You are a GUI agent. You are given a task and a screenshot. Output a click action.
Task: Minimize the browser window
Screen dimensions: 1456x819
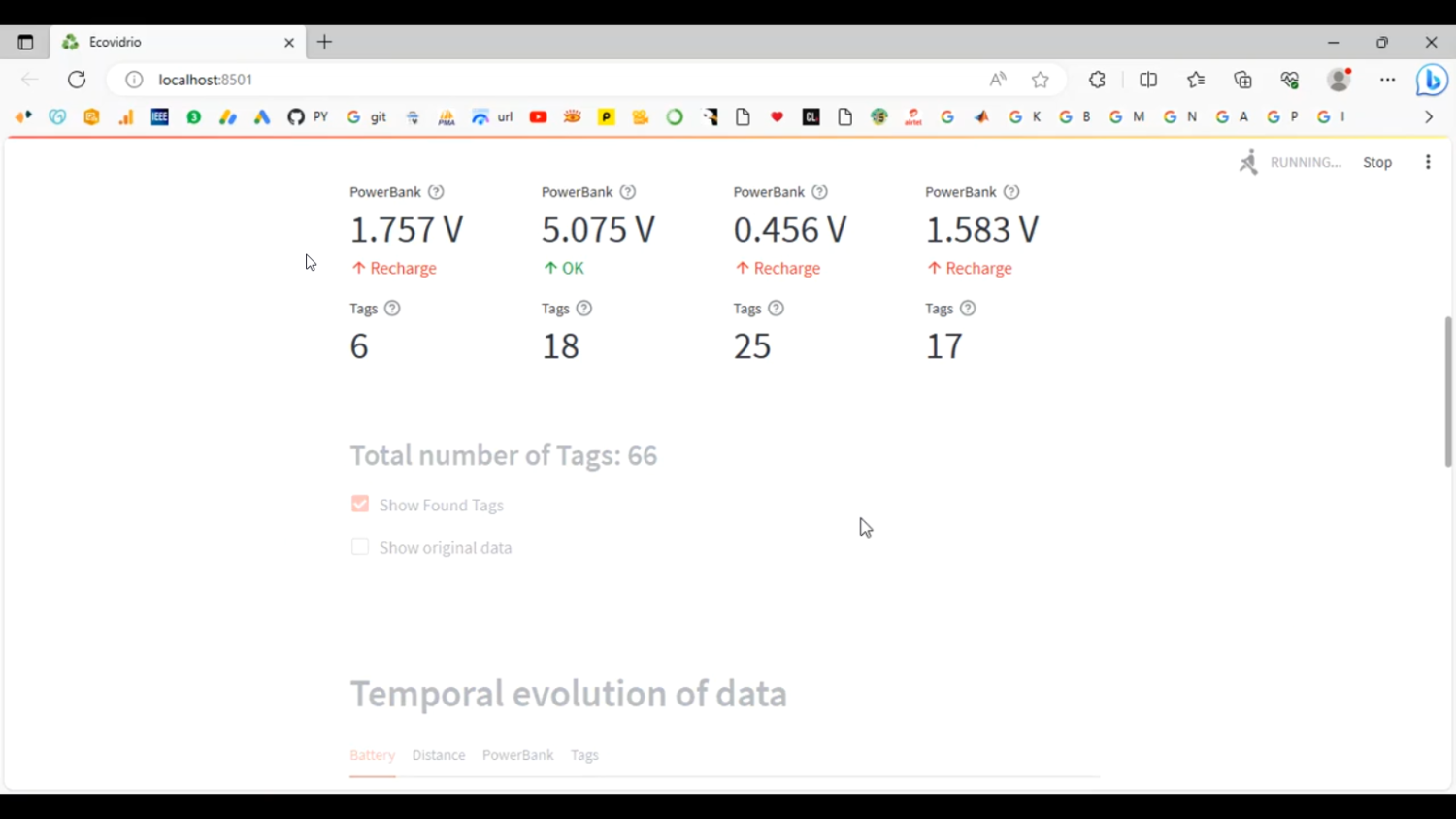(x=1334, y=42)
